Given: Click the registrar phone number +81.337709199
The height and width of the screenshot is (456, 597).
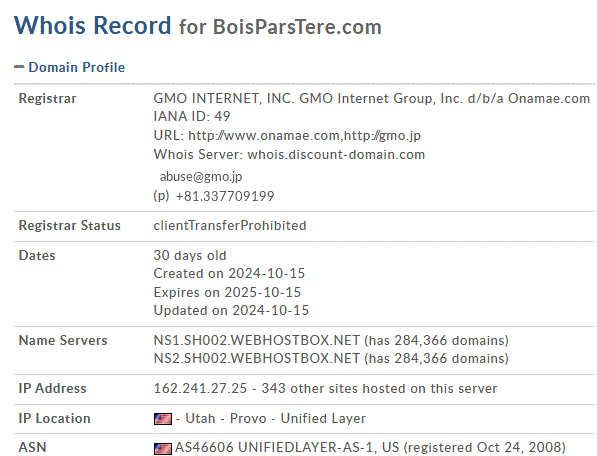Looking at the screenshot, I should pos(225,196).
